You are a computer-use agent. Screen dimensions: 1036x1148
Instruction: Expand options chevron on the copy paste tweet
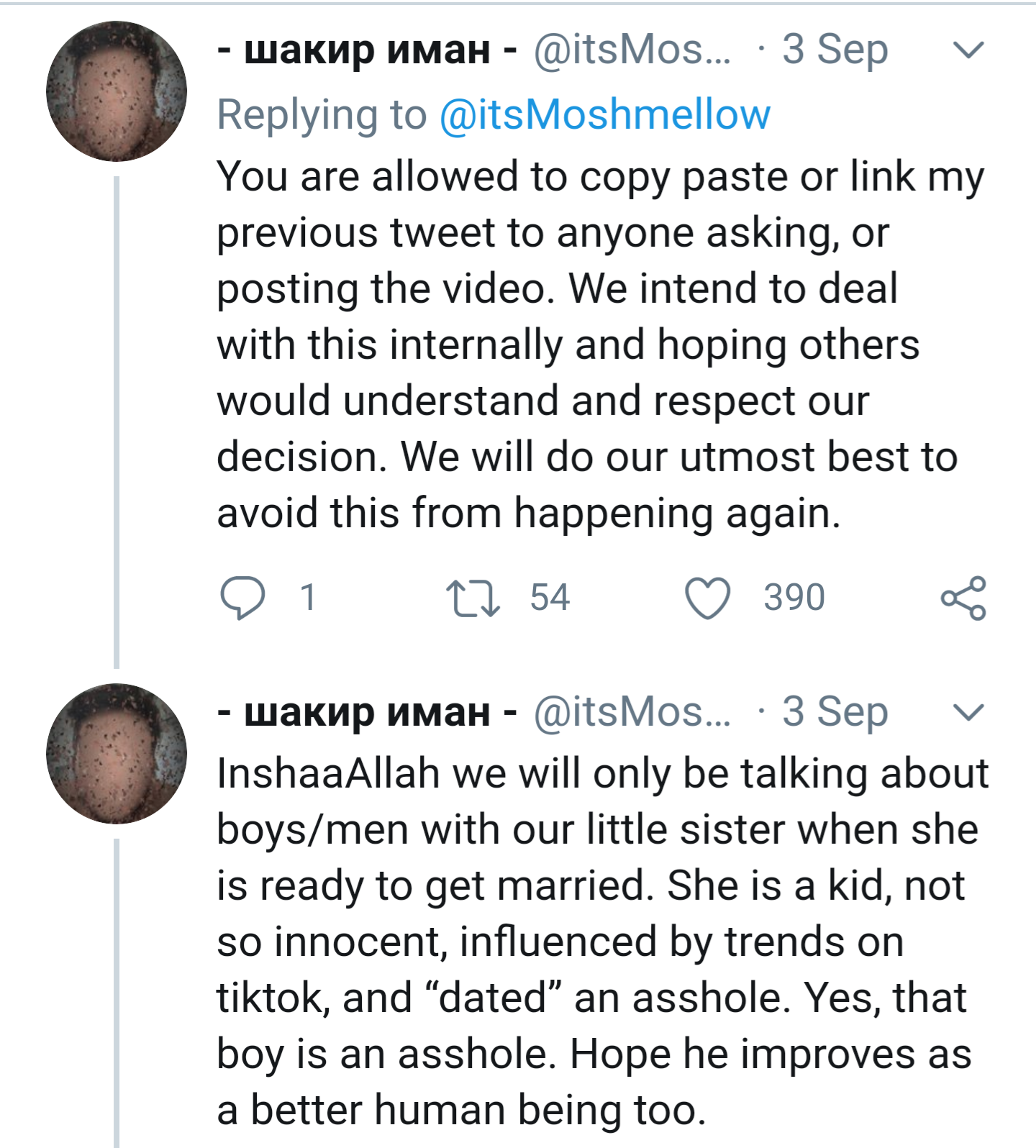tap(968, 50)
